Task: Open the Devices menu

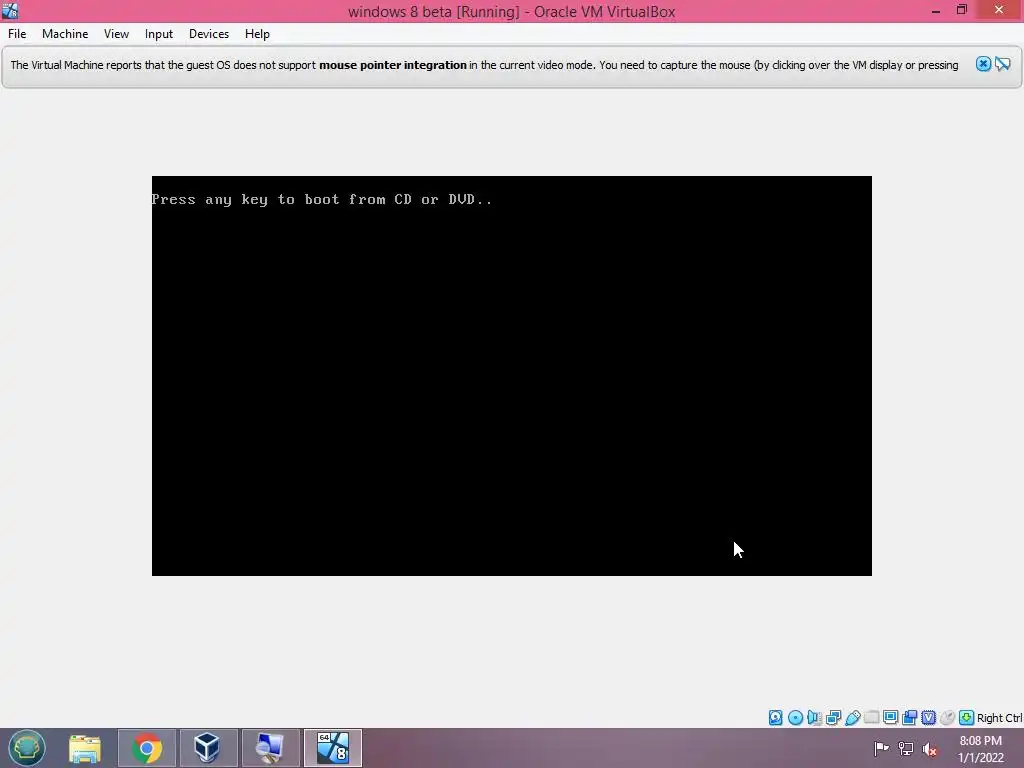Action: coord(209,34)
